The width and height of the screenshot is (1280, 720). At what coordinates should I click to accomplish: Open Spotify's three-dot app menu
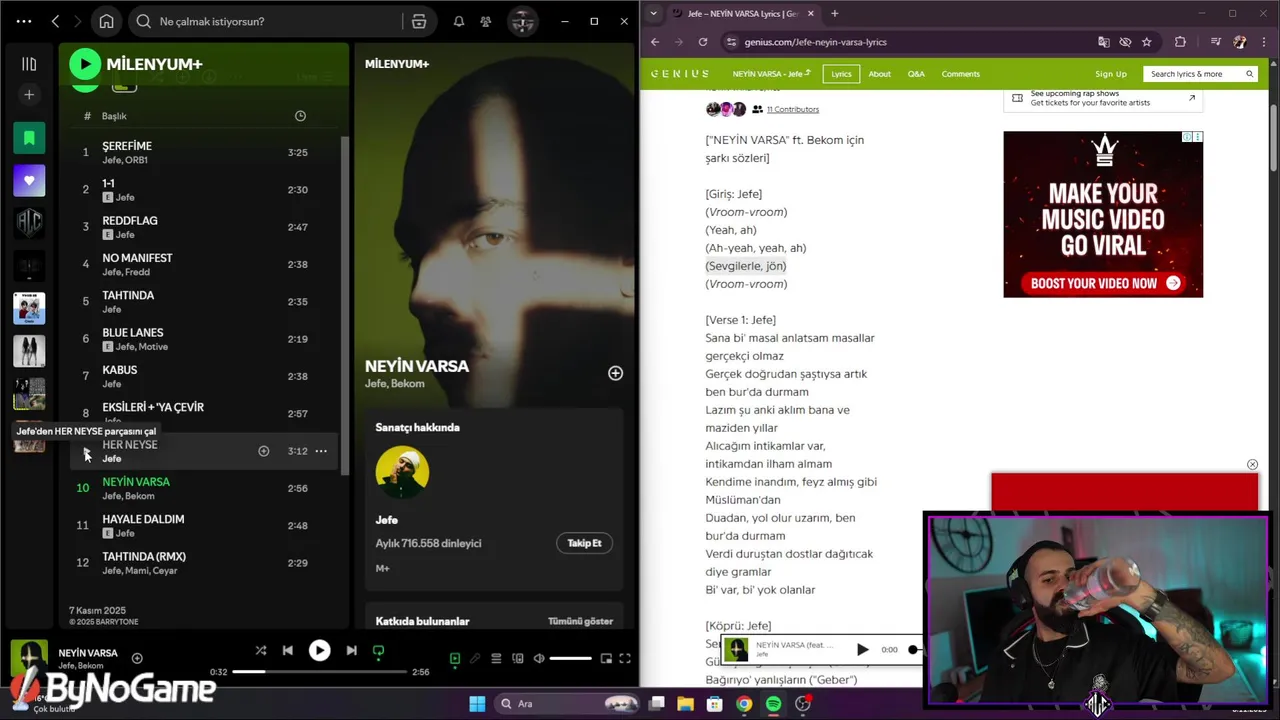24,21
